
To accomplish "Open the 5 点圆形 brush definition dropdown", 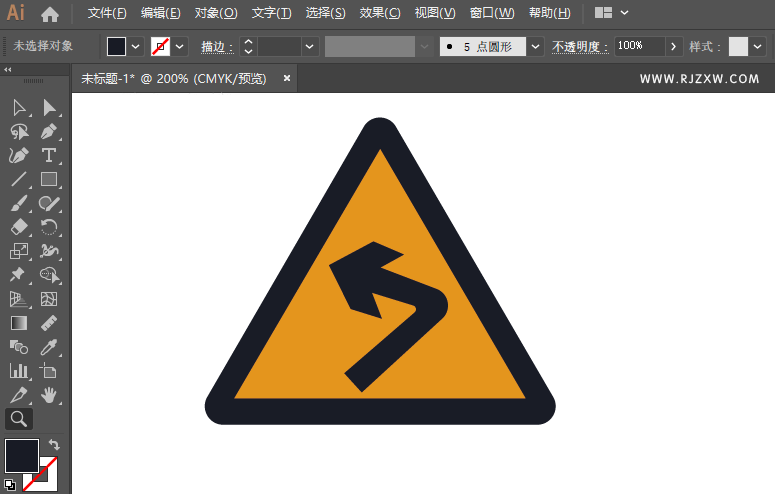I will [x=535, y=47].
